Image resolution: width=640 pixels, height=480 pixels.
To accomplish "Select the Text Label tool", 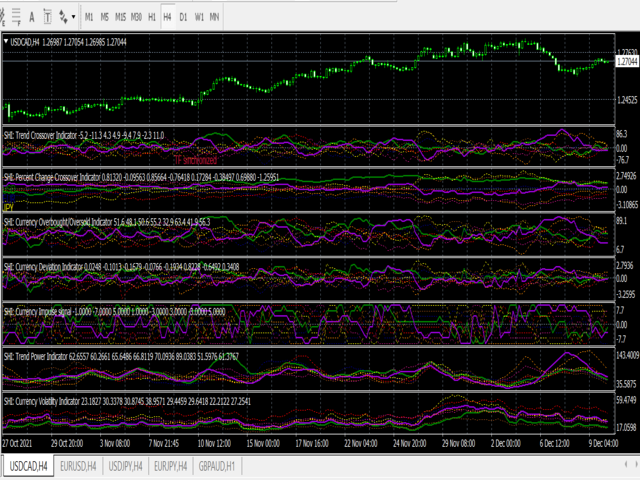I will coord(48,17).
